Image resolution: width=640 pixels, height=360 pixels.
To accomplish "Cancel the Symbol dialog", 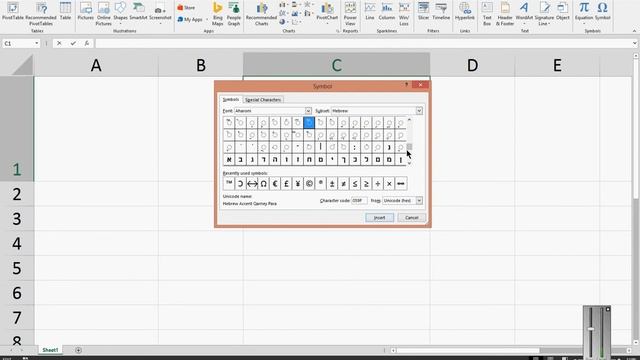I will click(411, 218).
